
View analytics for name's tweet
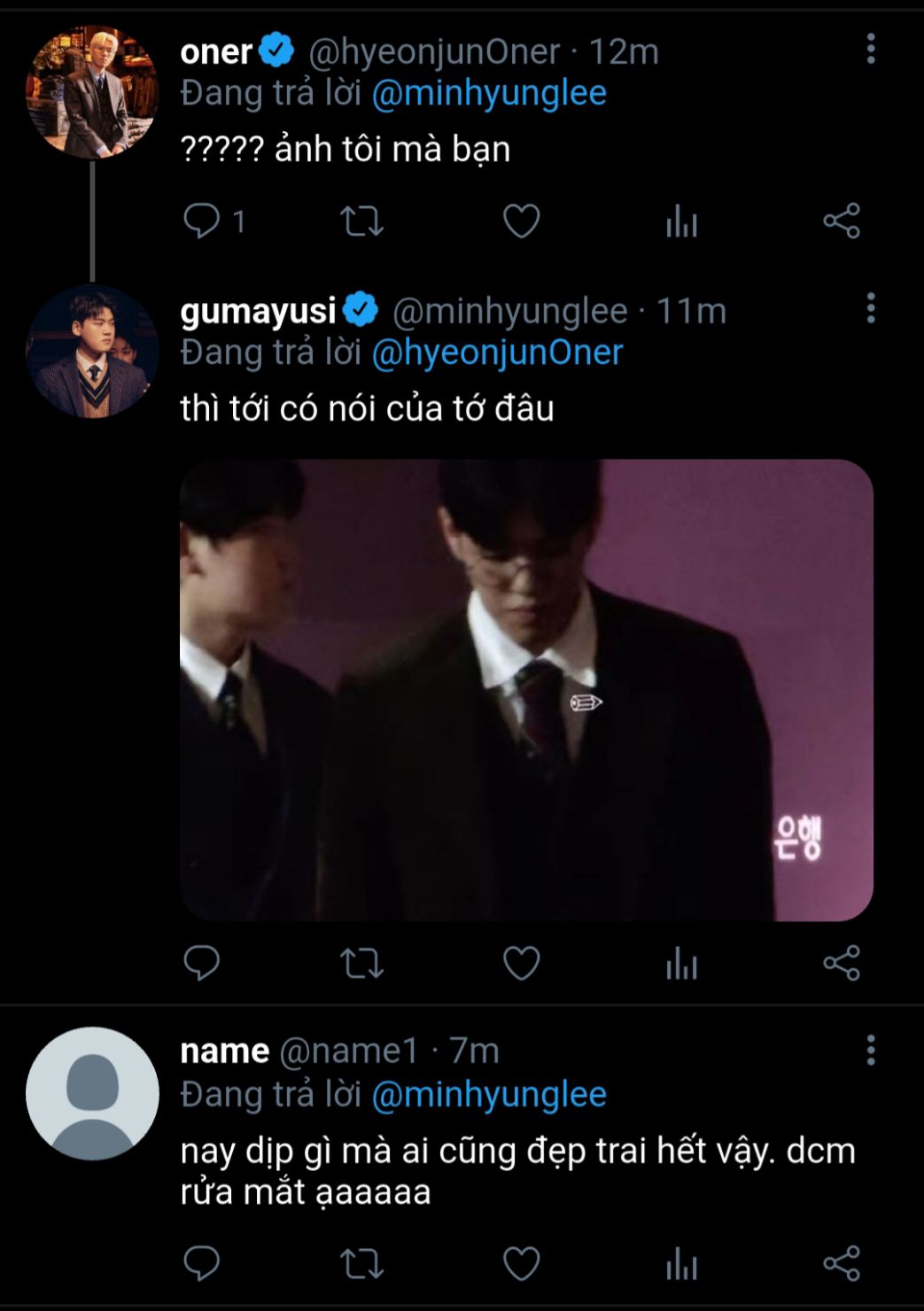tap(681, 1263)
